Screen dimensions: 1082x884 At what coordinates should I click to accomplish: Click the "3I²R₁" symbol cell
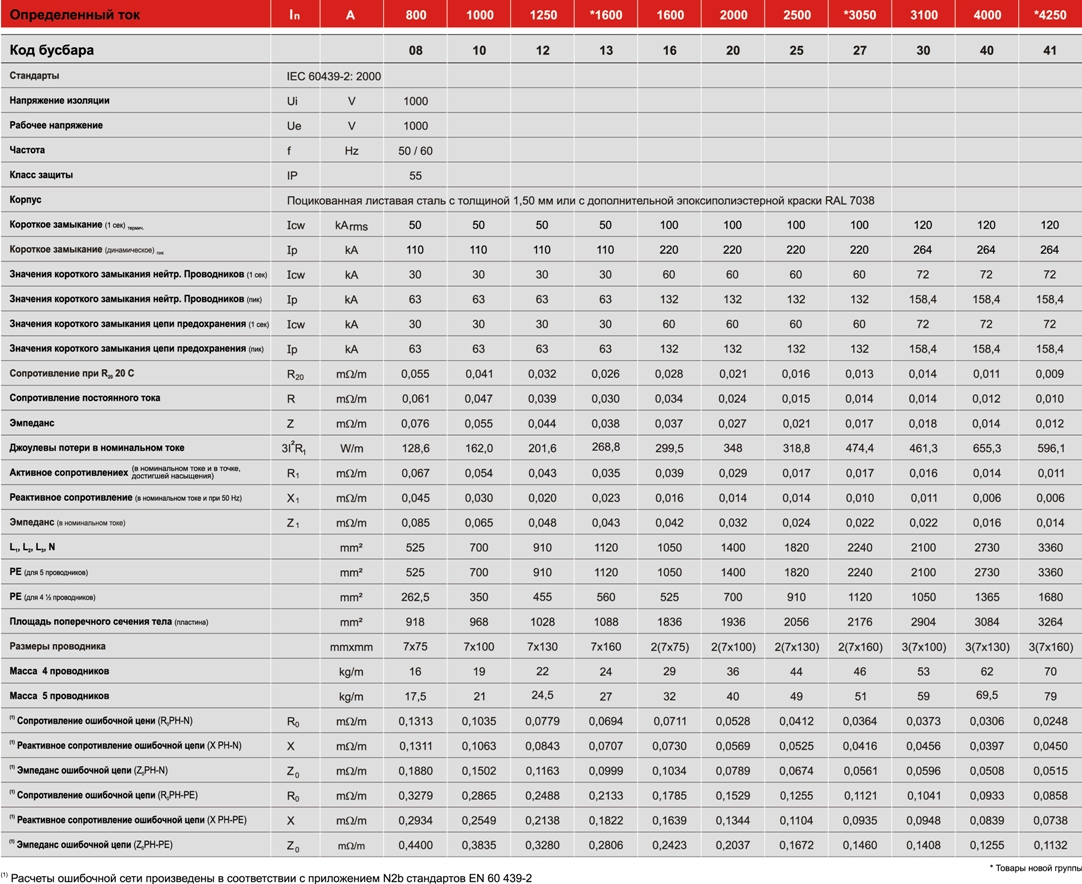293,448
